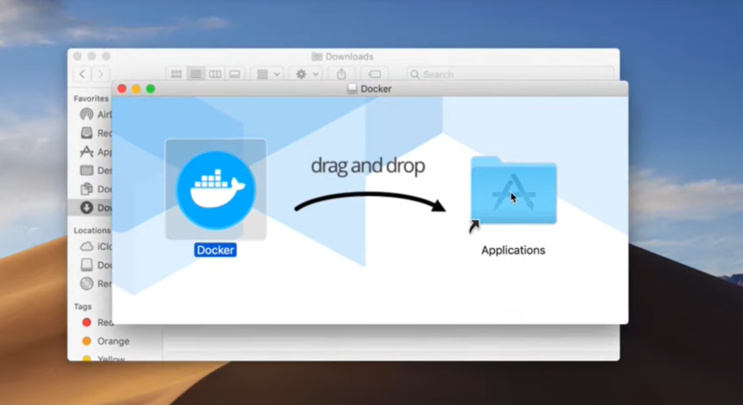743x405 pixels.
Task: Open the Action gear dropdown menu
Action: point(305,74)
